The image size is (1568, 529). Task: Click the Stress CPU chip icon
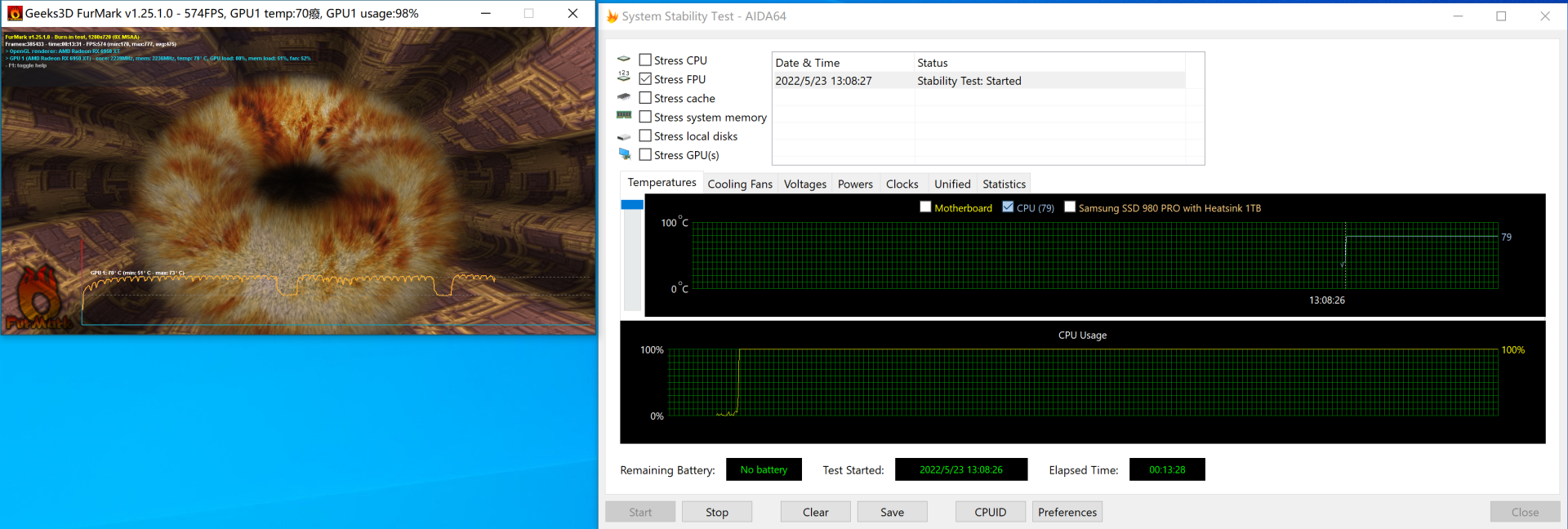[x=624, y=60]
